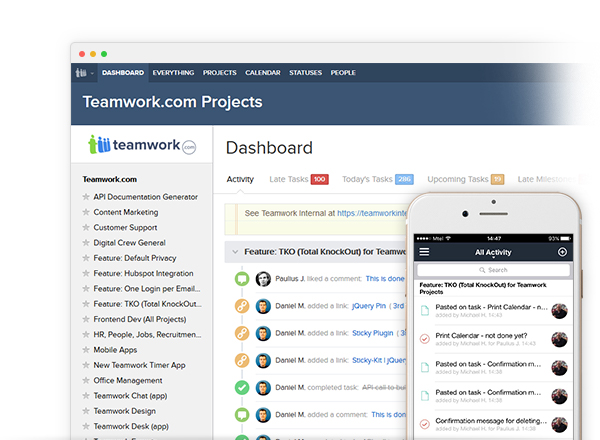
Task: Click the green comment icon beside Paulus J.
Action: pos(242,279)
